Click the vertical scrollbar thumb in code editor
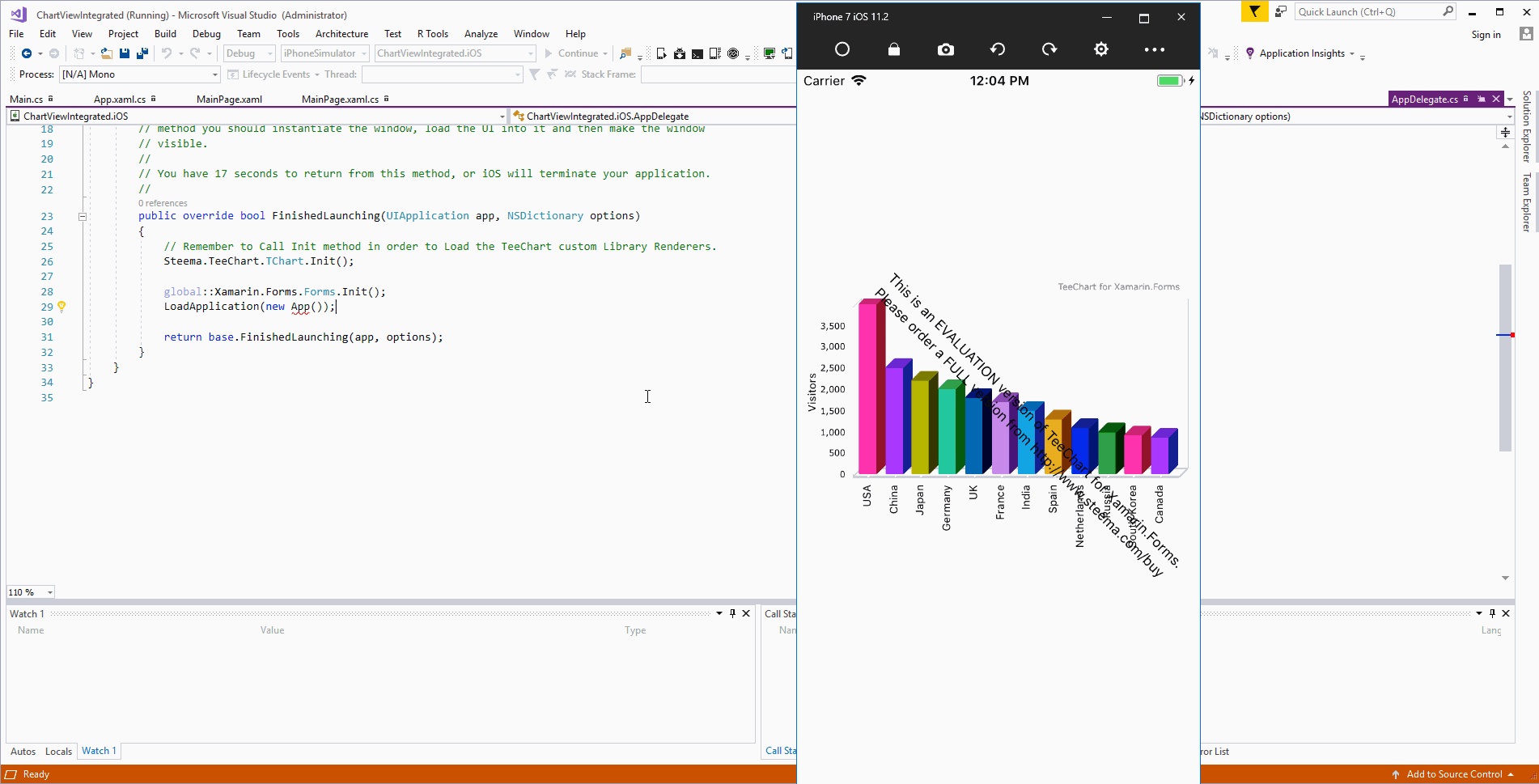Image resolution: width=1539 pixels, height=784 pixels. click(1505, 358)
